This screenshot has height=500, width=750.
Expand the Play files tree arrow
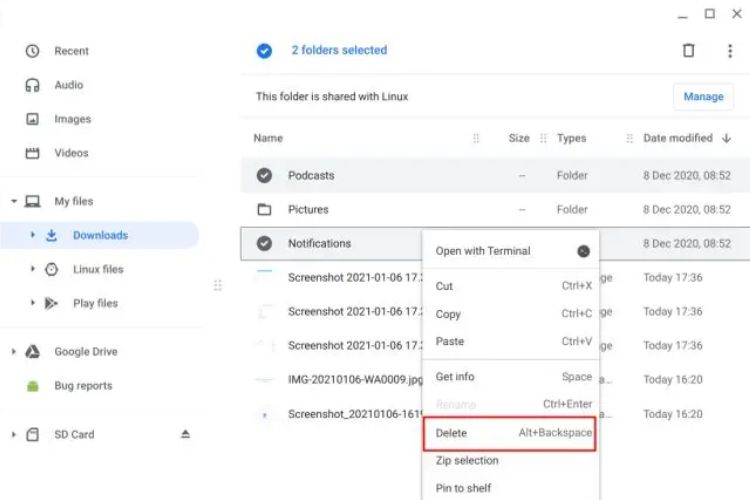(x=33, y=303)
